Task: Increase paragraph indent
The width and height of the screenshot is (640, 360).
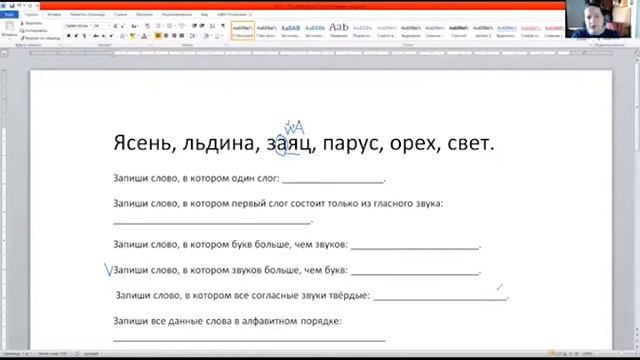Action: [x=202, y=26]
